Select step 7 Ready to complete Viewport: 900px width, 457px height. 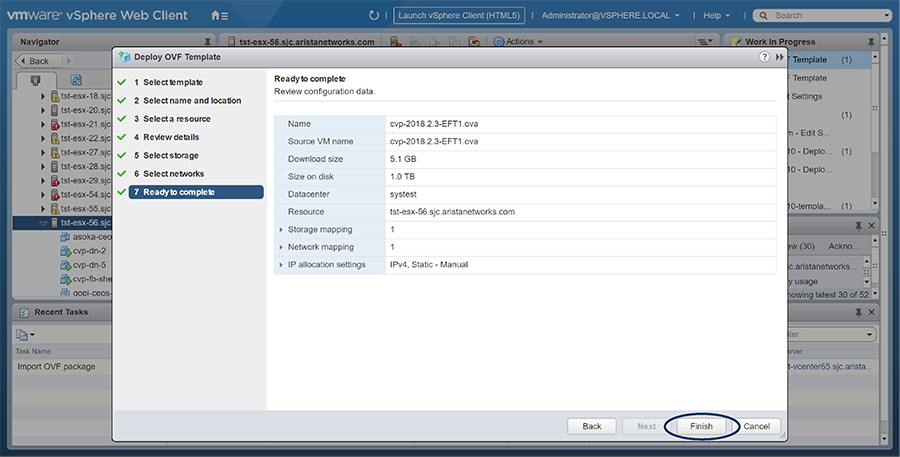[x=196, y=192]
